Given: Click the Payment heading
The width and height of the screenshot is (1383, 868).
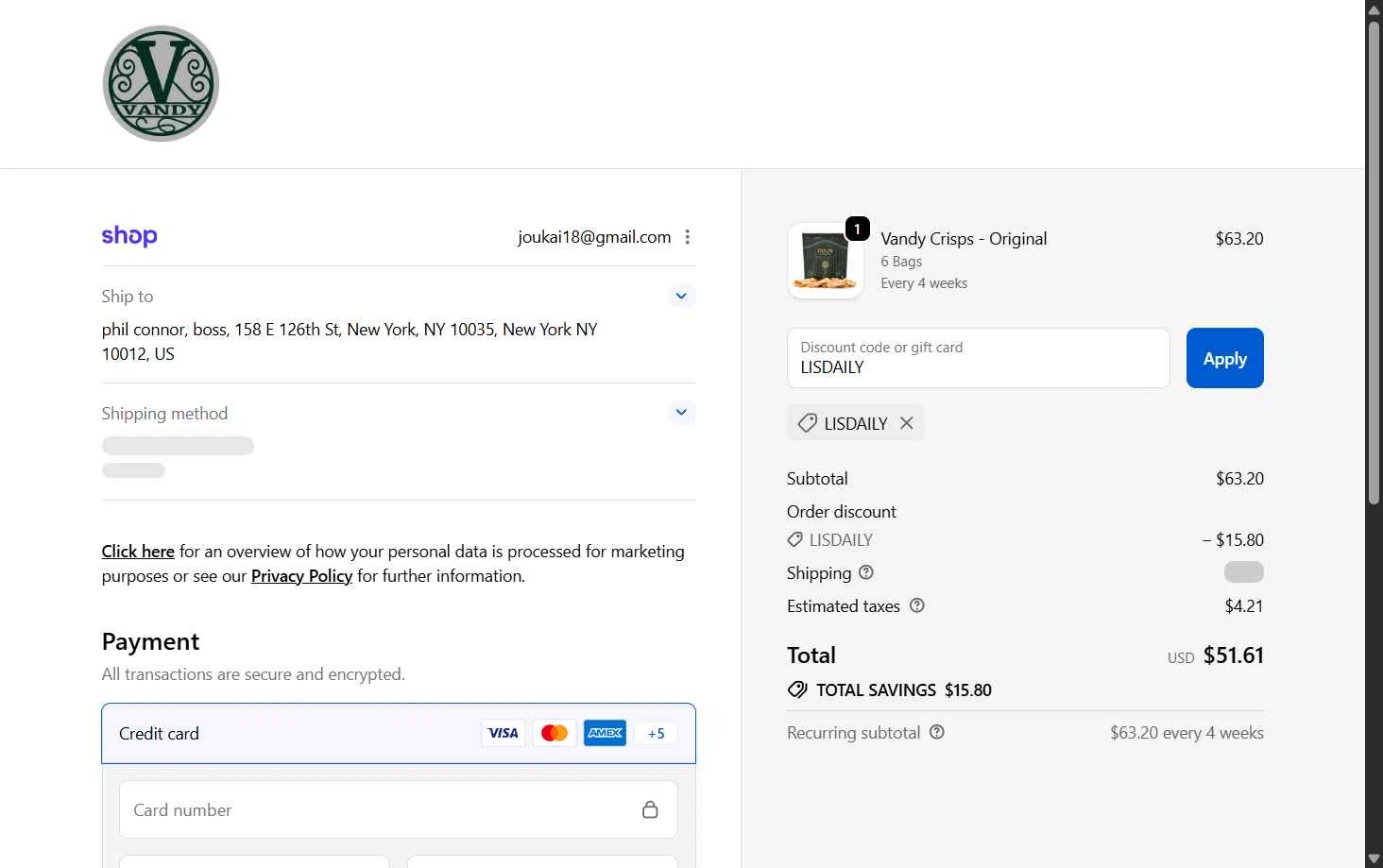Looking at the screenshot, I should (150, 642).
